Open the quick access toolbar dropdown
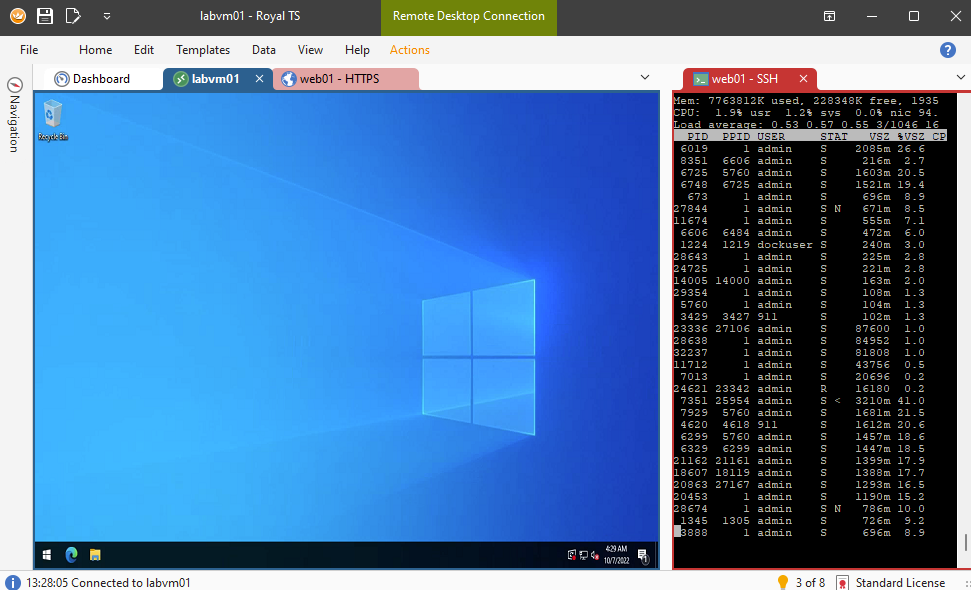 [107, 16]
